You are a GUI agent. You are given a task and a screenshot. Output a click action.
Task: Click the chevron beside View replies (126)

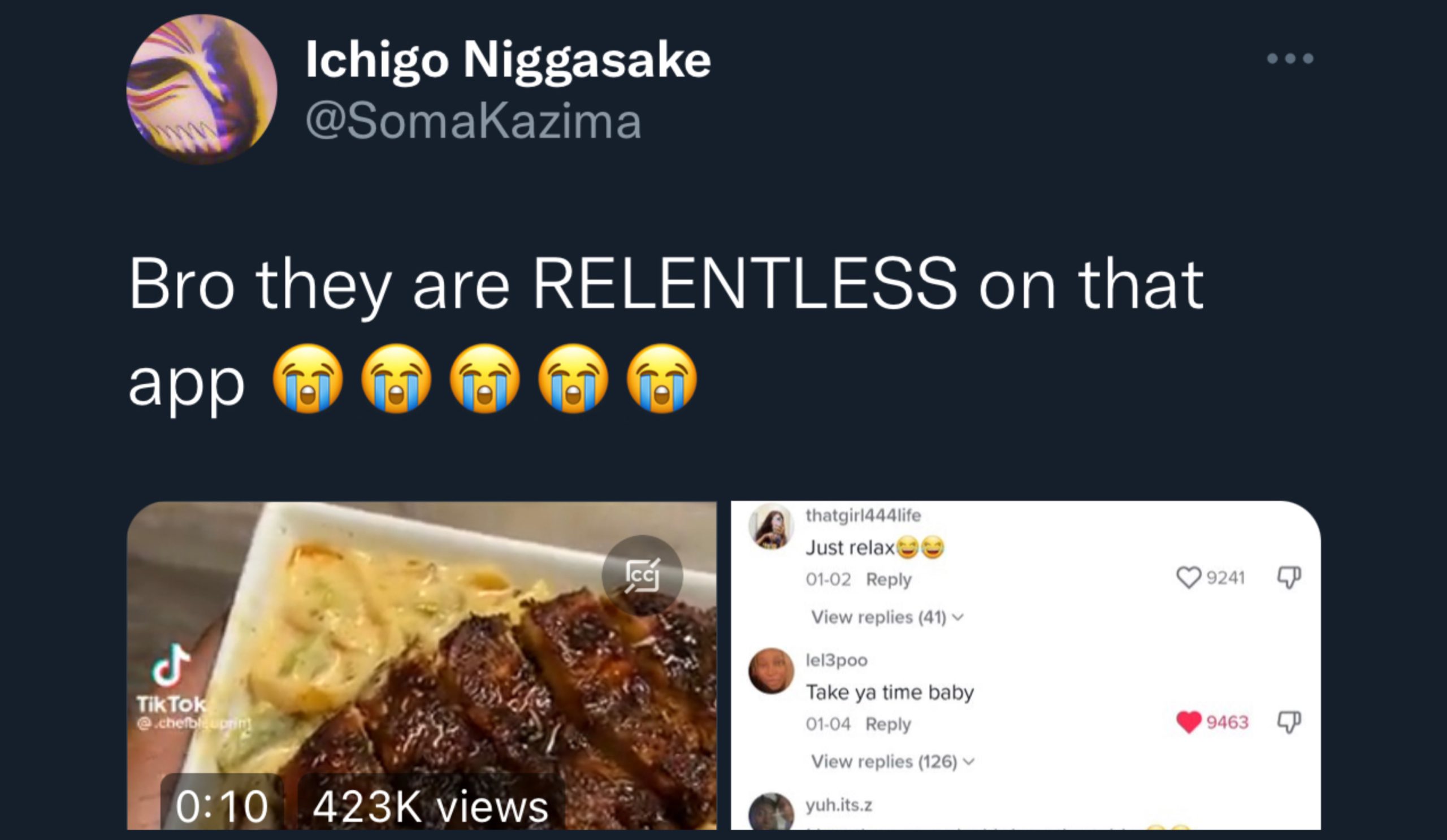tap(969, 763)
